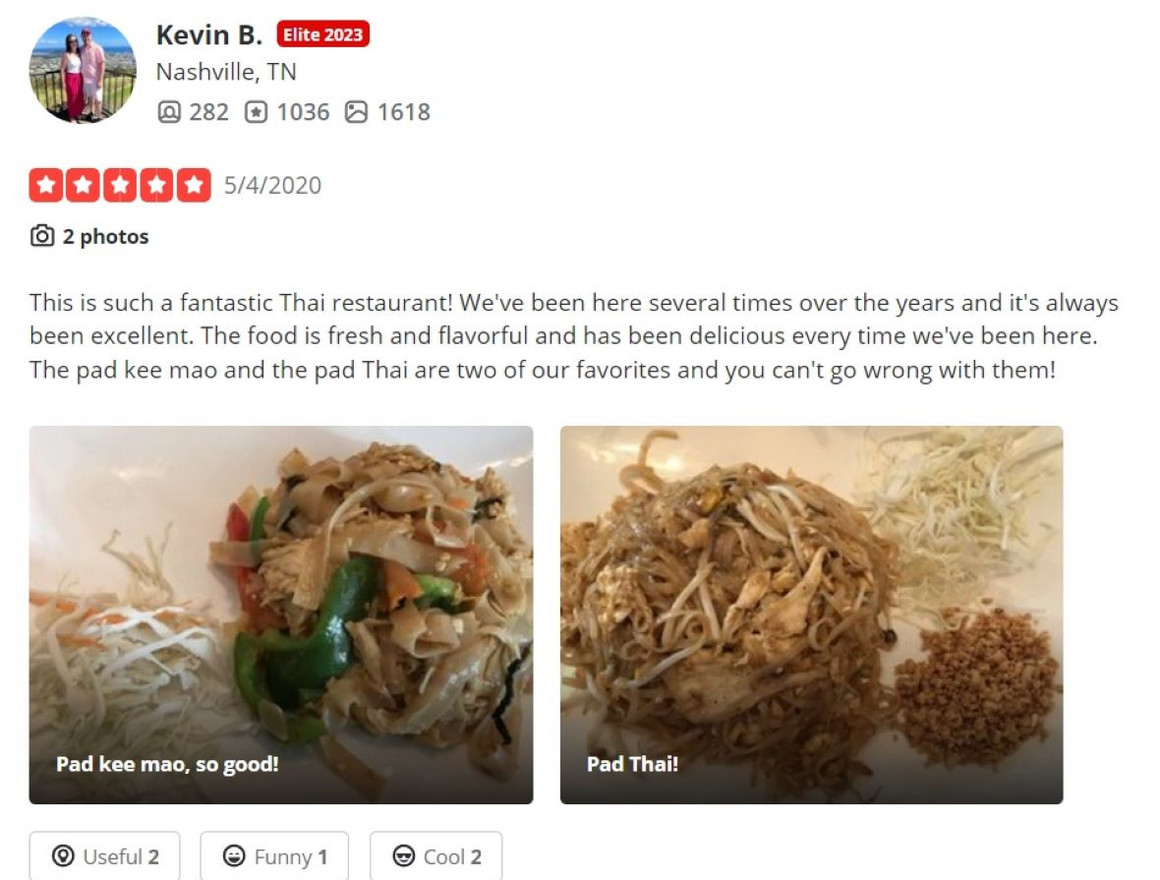
Task: Click the 1036 reviews number
Action: 303,112
